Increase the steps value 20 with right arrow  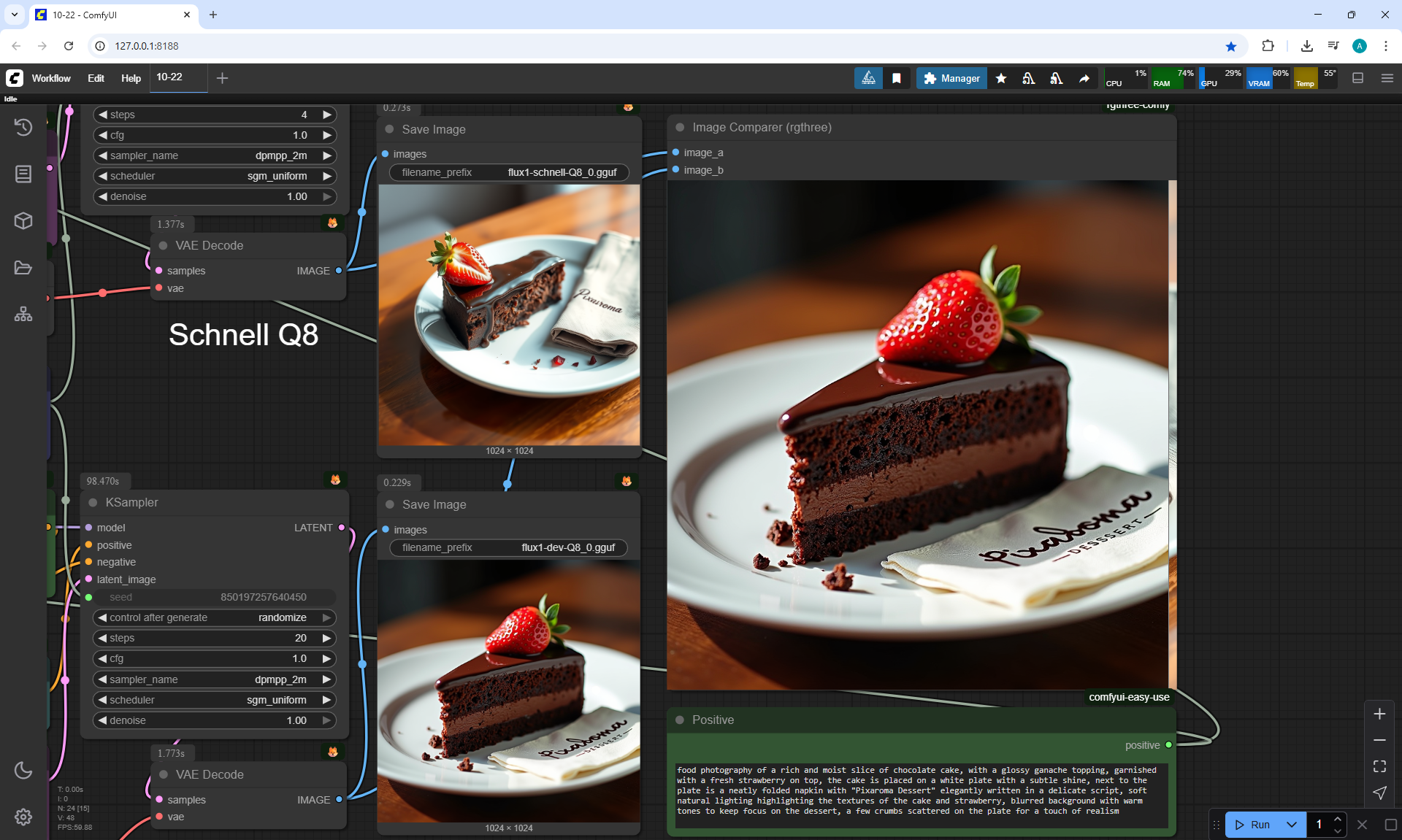(327, 638)
